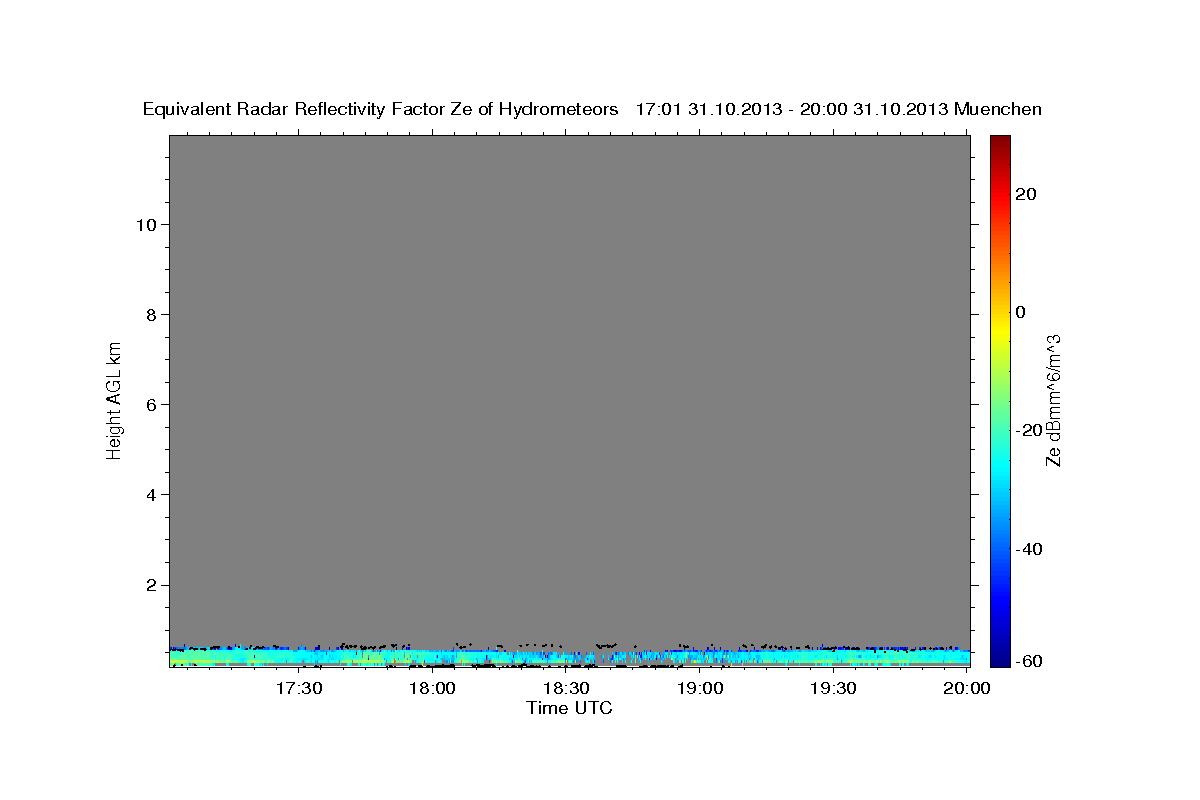The image size is (1200, 800).
Task: Click the '19:30' time tick label
Action: tap(833, 688)
